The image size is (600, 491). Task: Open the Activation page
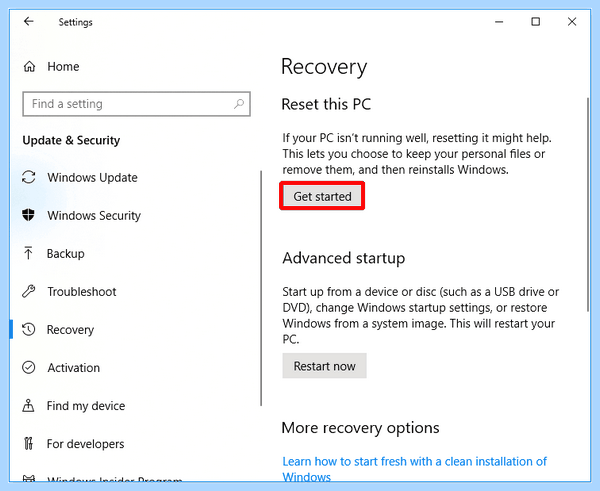pos(73,368)
